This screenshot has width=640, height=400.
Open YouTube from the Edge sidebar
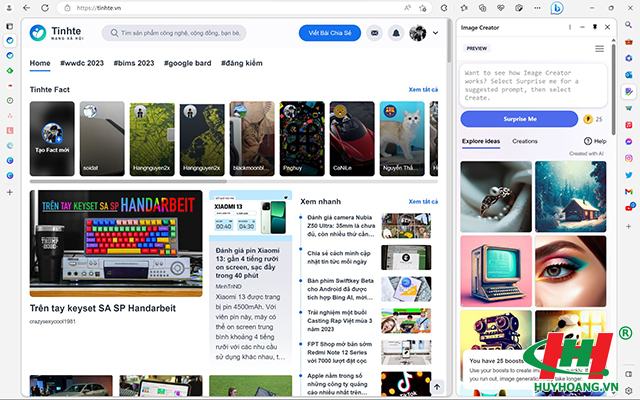tap(629, 207)
